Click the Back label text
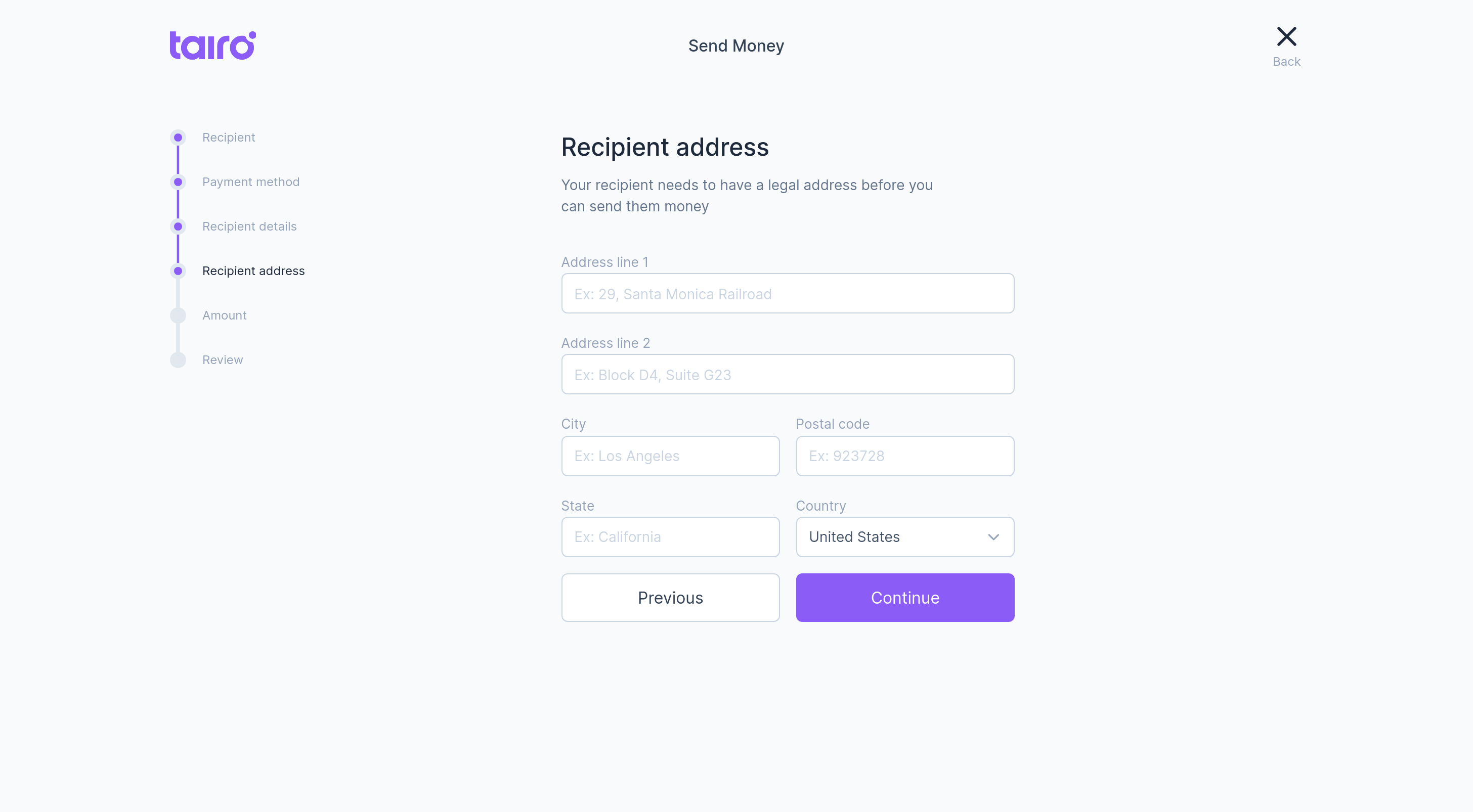Viewport: 1473px width, 812px height. (1286, 62)
